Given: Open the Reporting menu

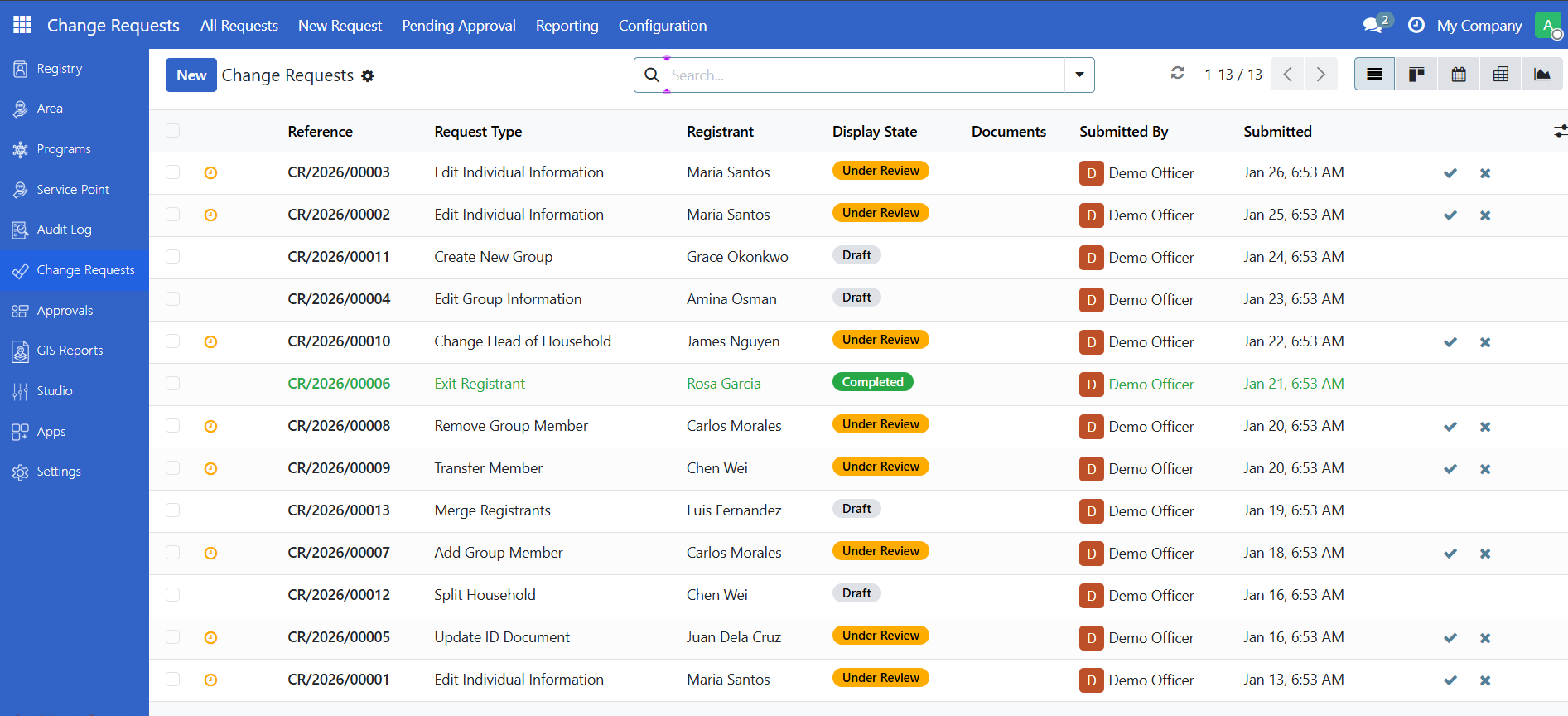Looking at the screenshot, I should (567, 26).
